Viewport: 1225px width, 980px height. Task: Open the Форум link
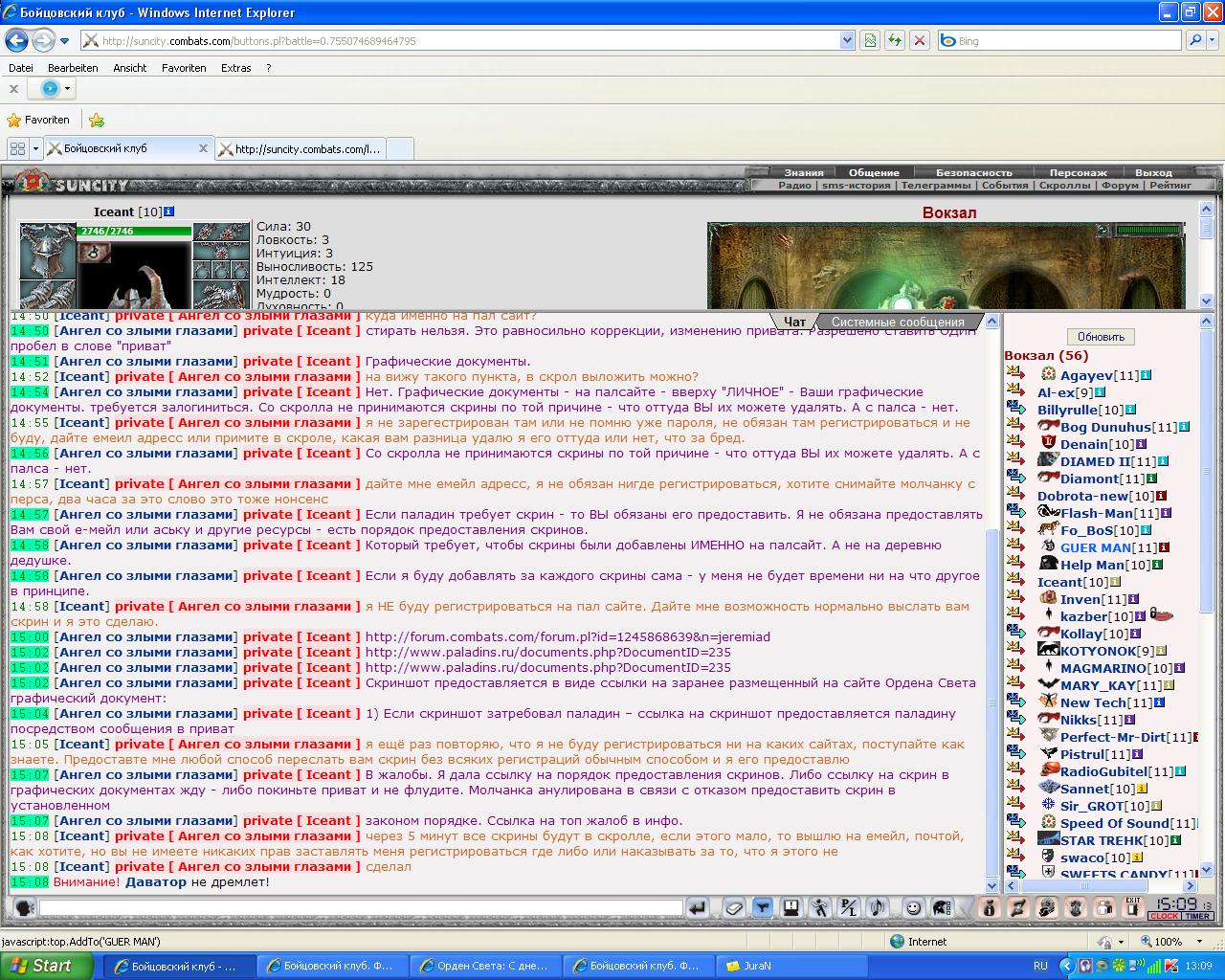pos(1120,185)
